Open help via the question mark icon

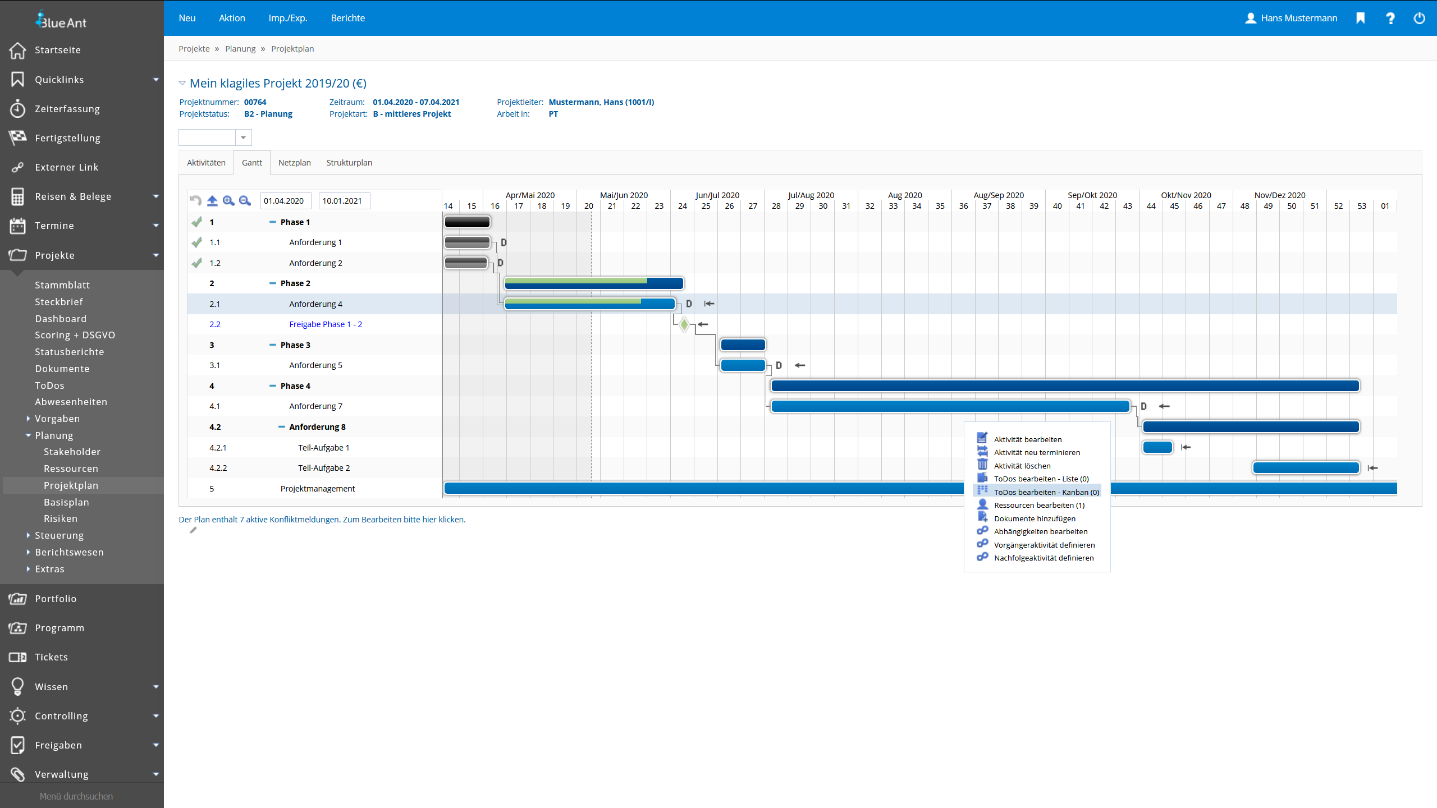(1390, 18)
